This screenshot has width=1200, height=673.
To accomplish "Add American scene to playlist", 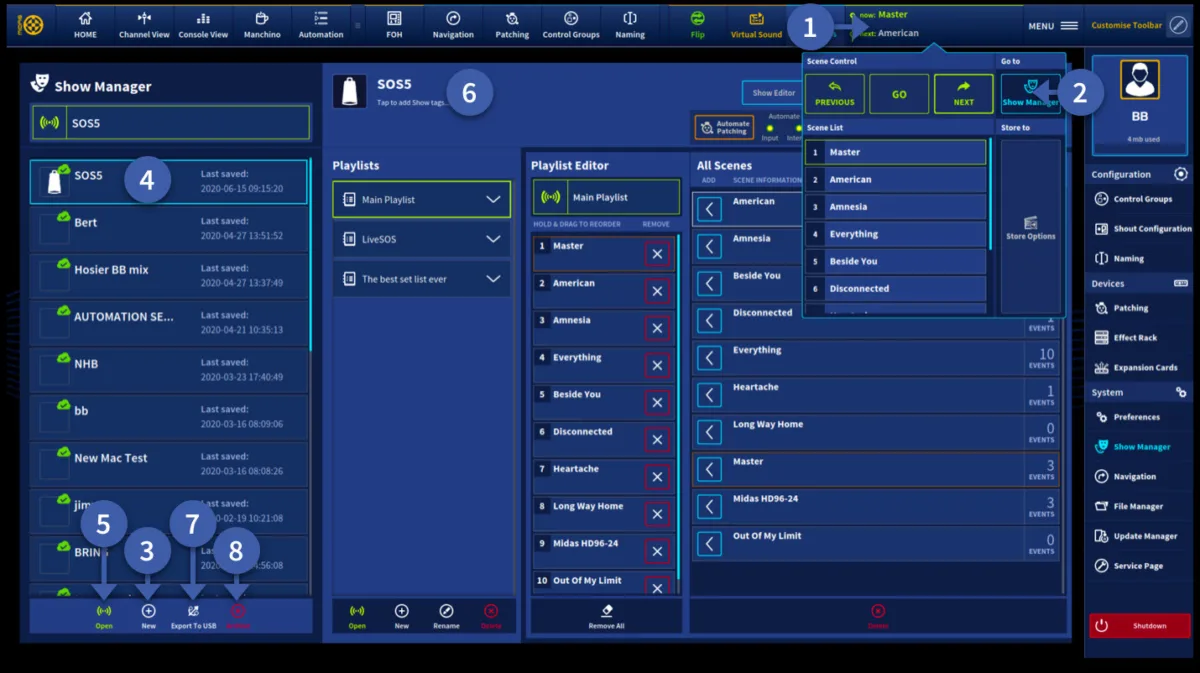I will pos(709,209).
